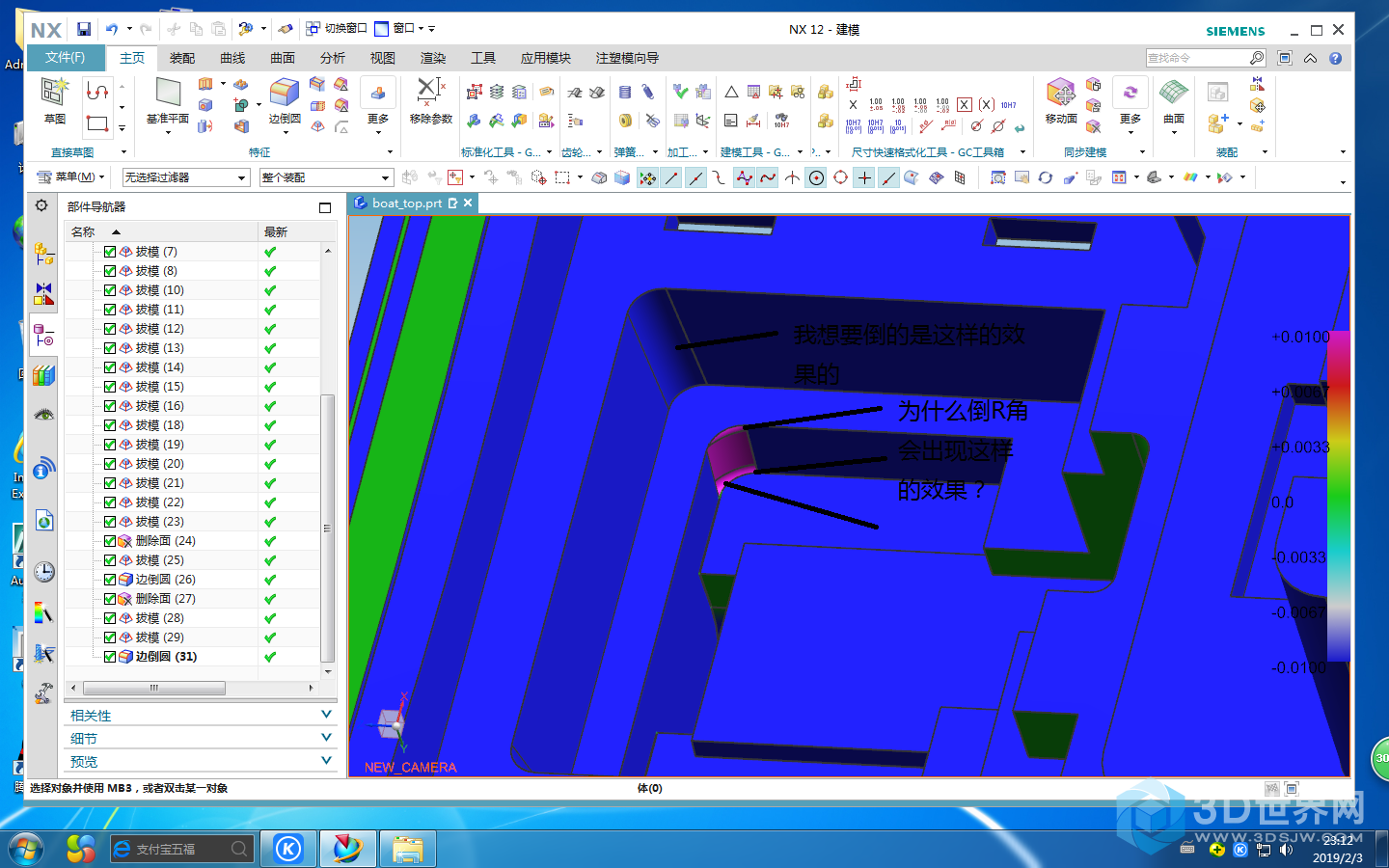Select 边倒圆 (31) in the tree
This screenshot has height=868, width=1389.
(166, 657)
